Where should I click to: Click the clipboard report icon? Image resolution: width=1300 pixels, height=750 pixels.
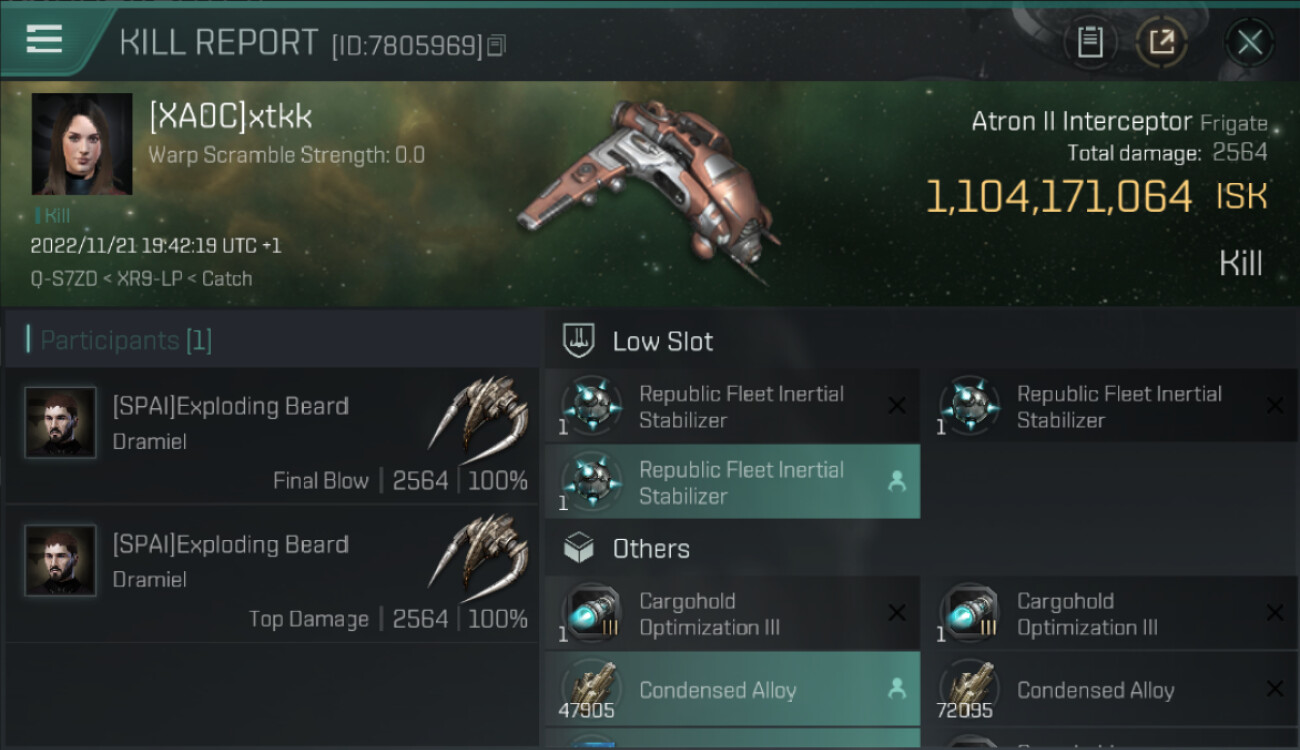[x=1090, y=42]
